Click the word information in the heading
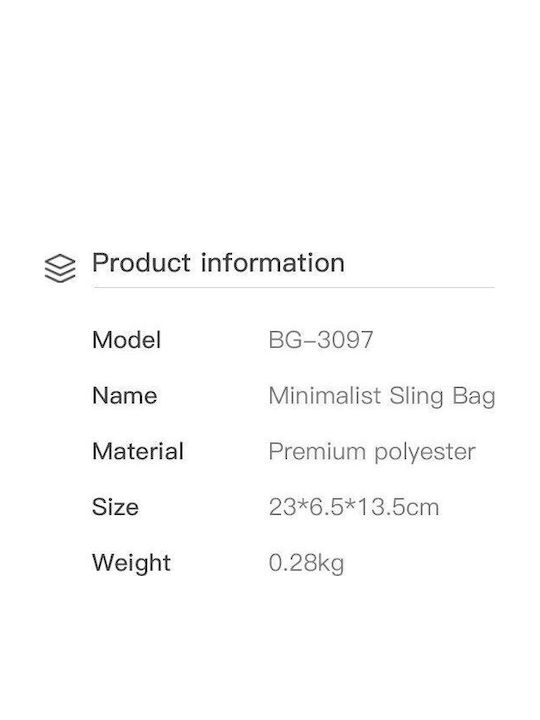 (273, 263)
